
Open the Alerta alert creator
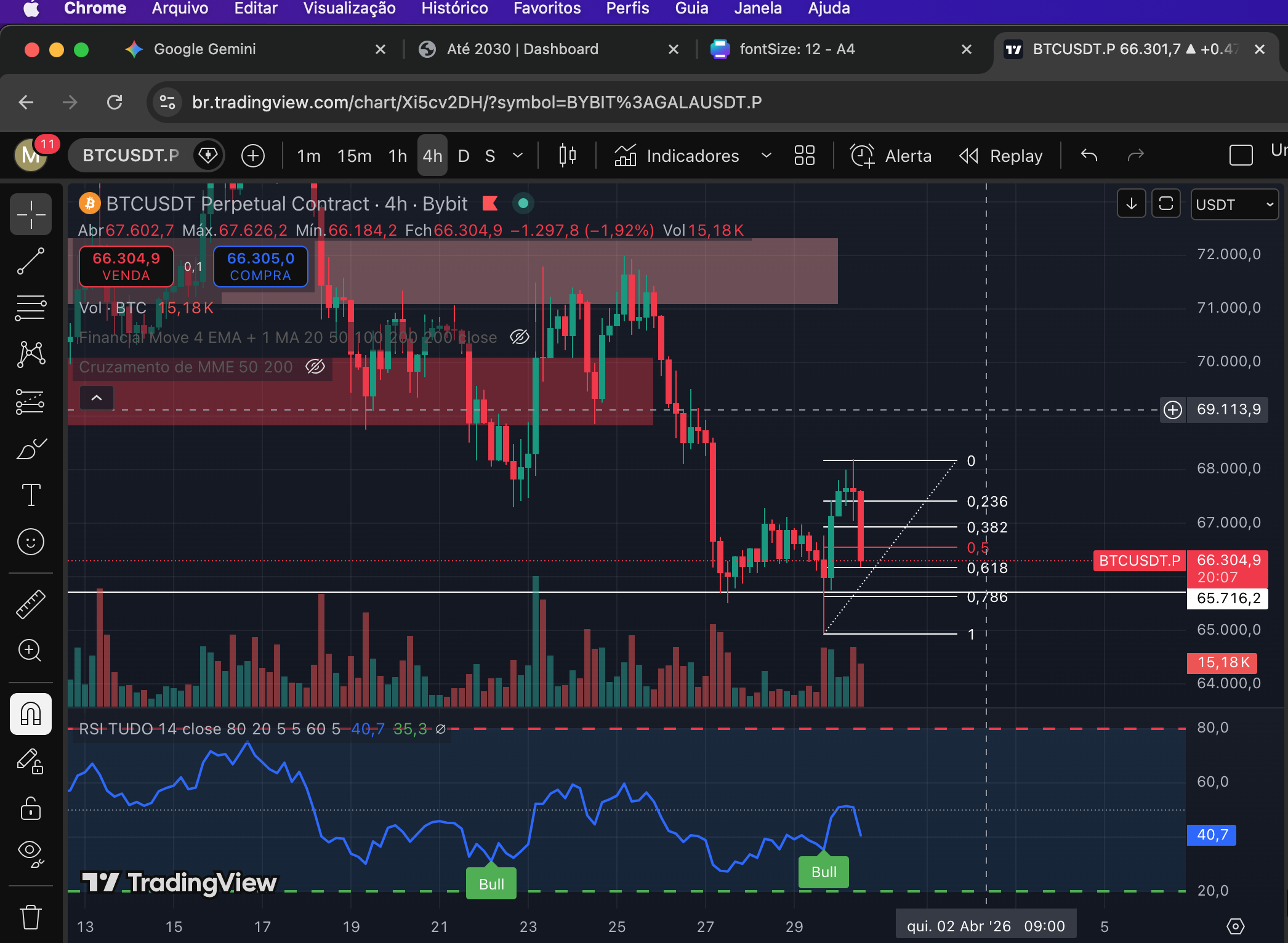point(891,156)
